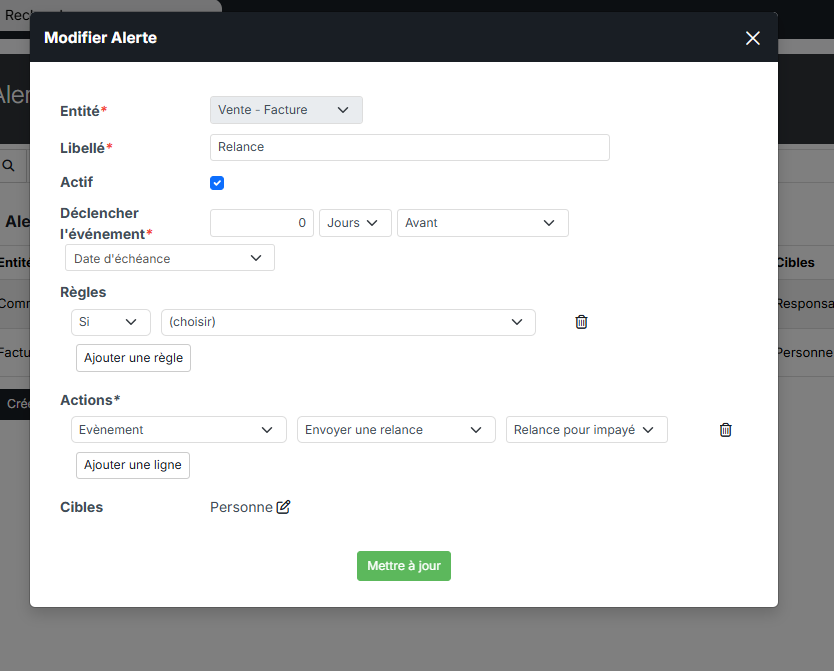Click the delay number field showing 0
Screen dimensions: 834x671
coord(262,223)
